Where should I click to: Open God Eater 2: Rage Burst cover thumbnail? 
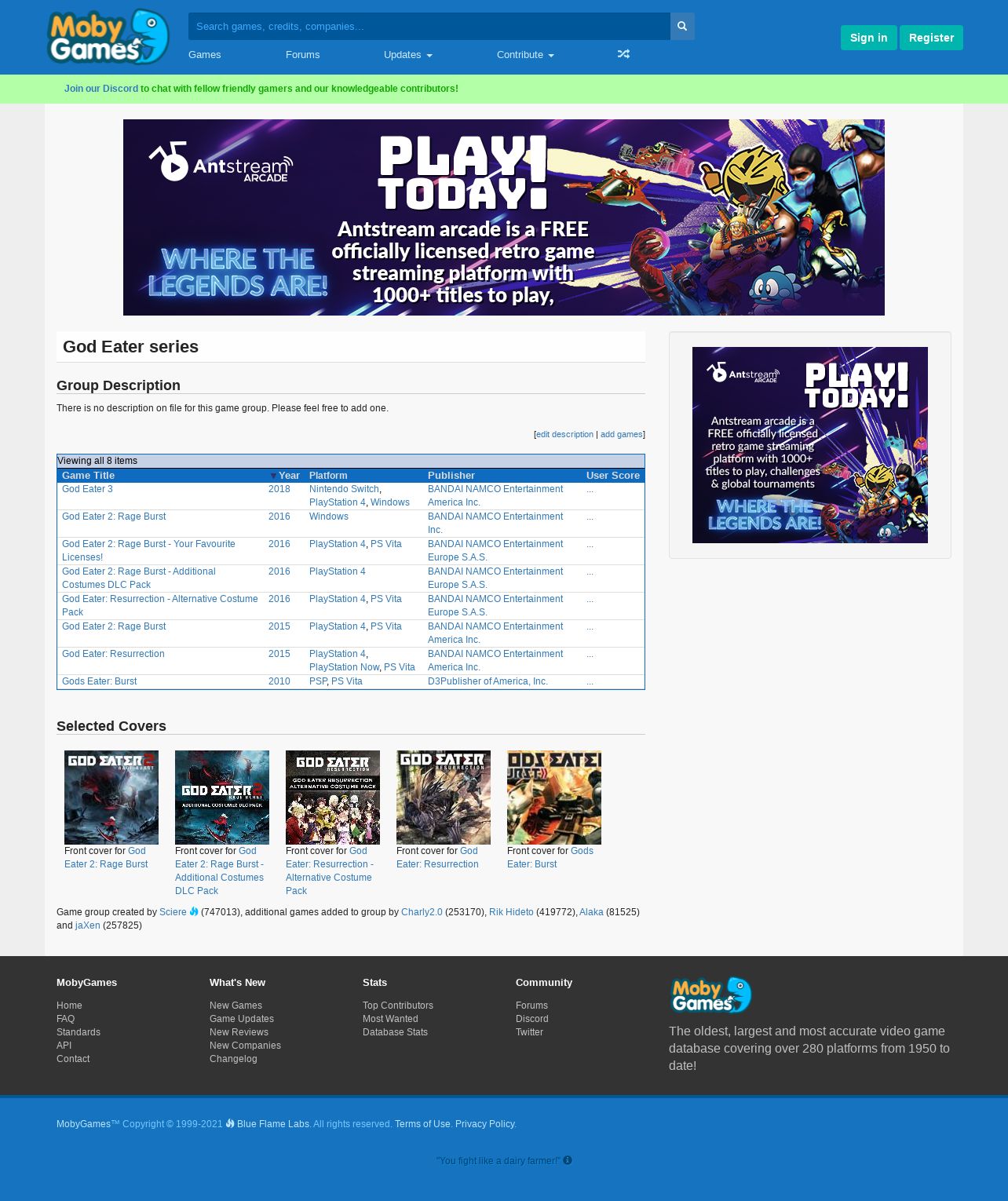[x=111, y=798]
